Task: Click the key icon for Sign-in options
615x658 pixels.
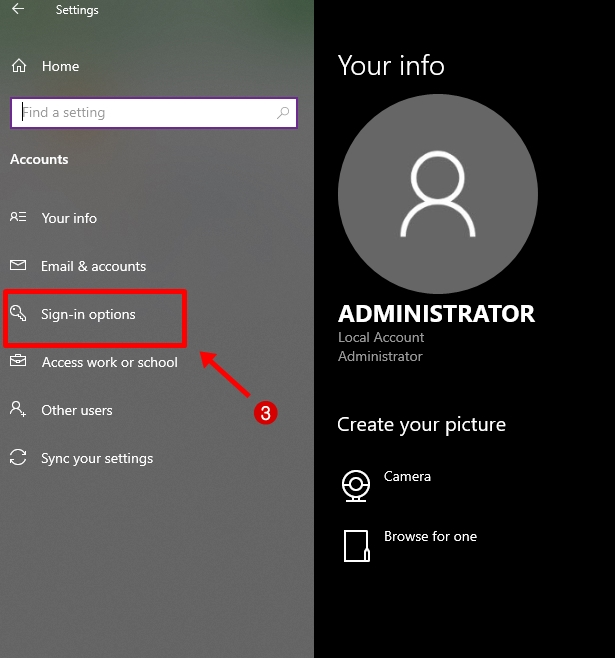Action: [18, 313]
